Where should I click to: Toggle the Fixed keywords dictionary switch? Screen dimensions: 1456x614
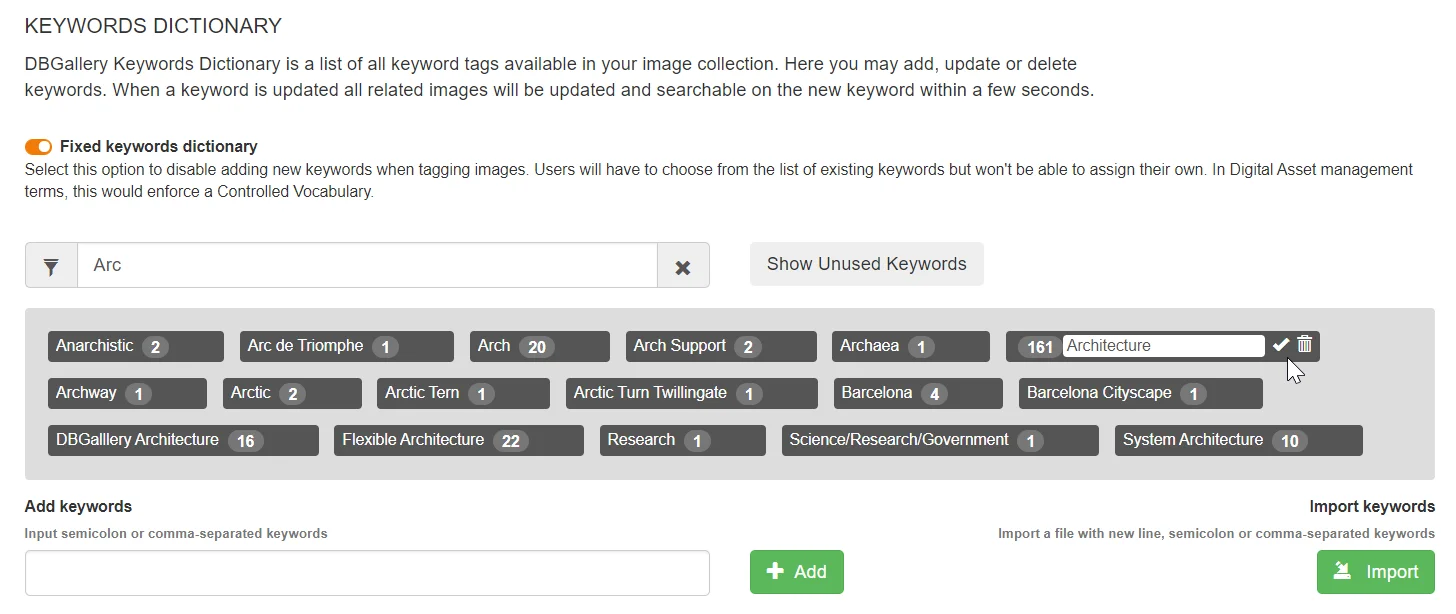(38, 147)
